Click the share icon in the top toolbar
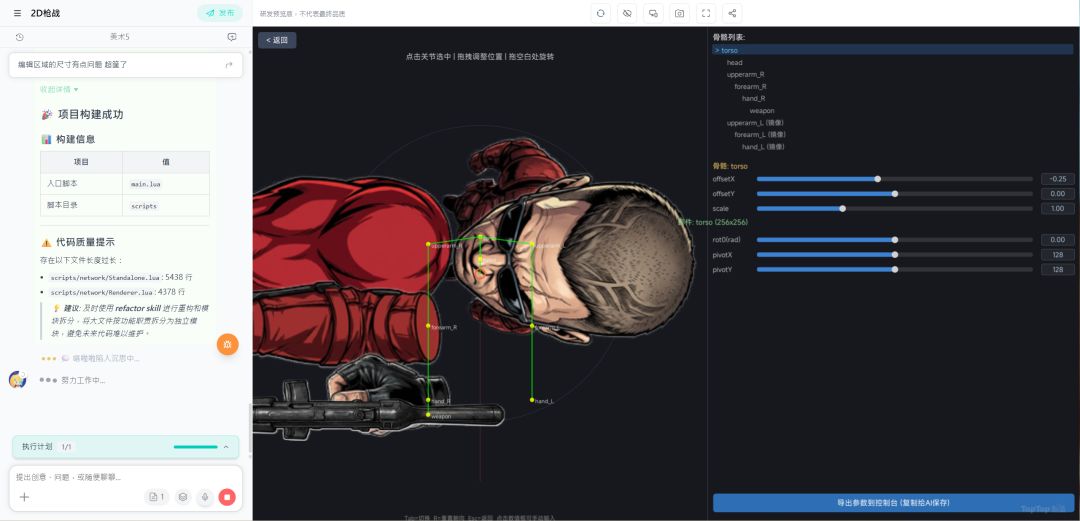 [x=733, y=13]
